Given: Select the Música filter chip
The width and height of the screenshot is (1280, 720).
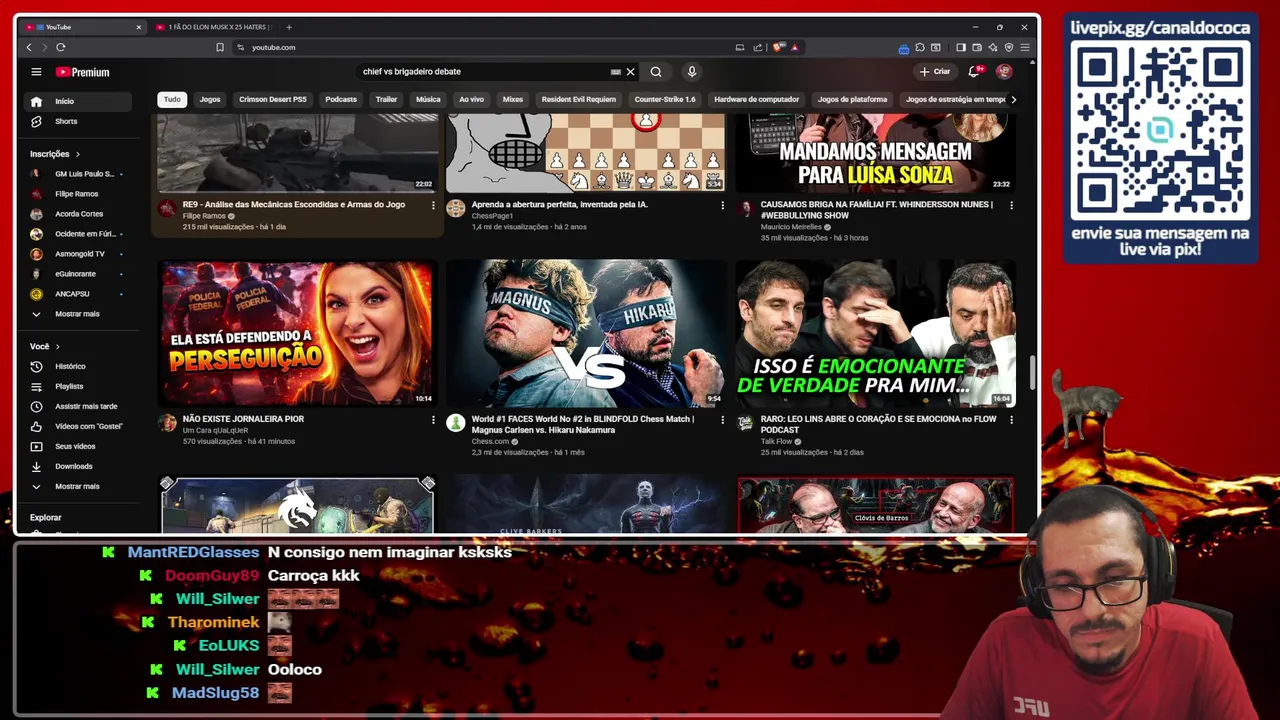Looking at the screenshot, I should (428, 99).
